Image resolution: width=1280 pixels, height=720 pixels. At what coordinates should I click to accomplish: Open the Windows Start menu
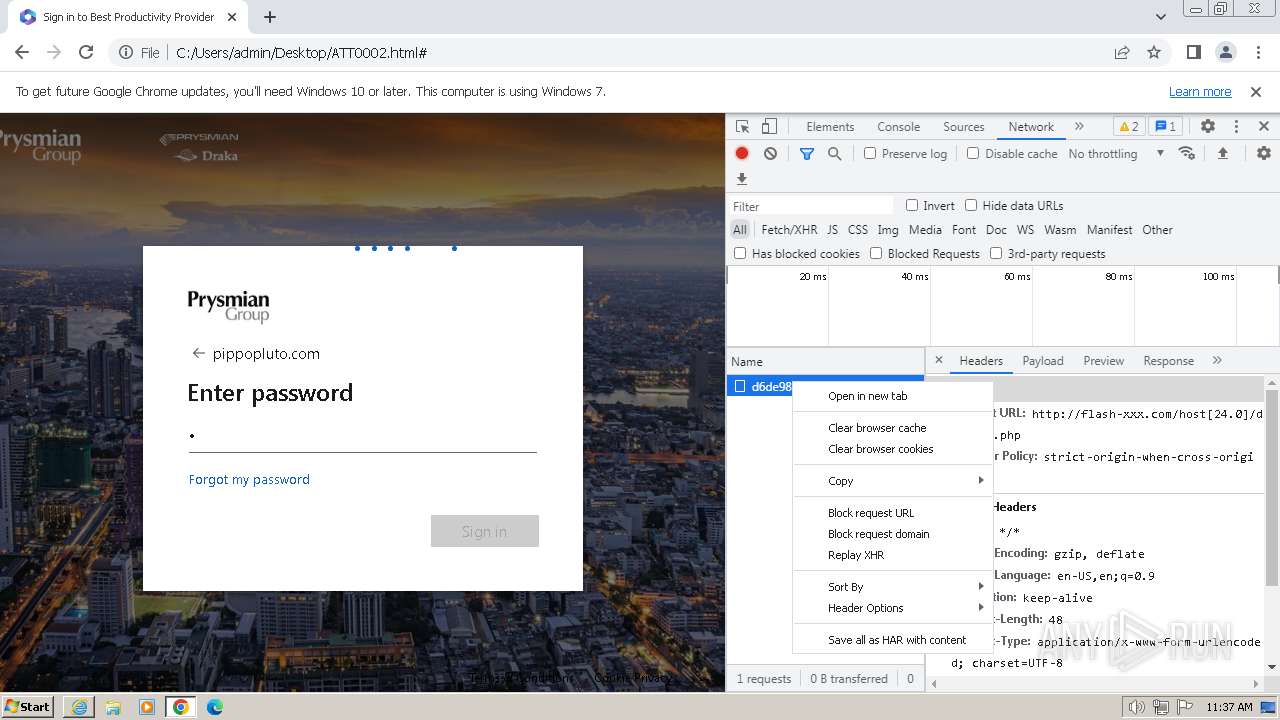[x=28, y=706]
